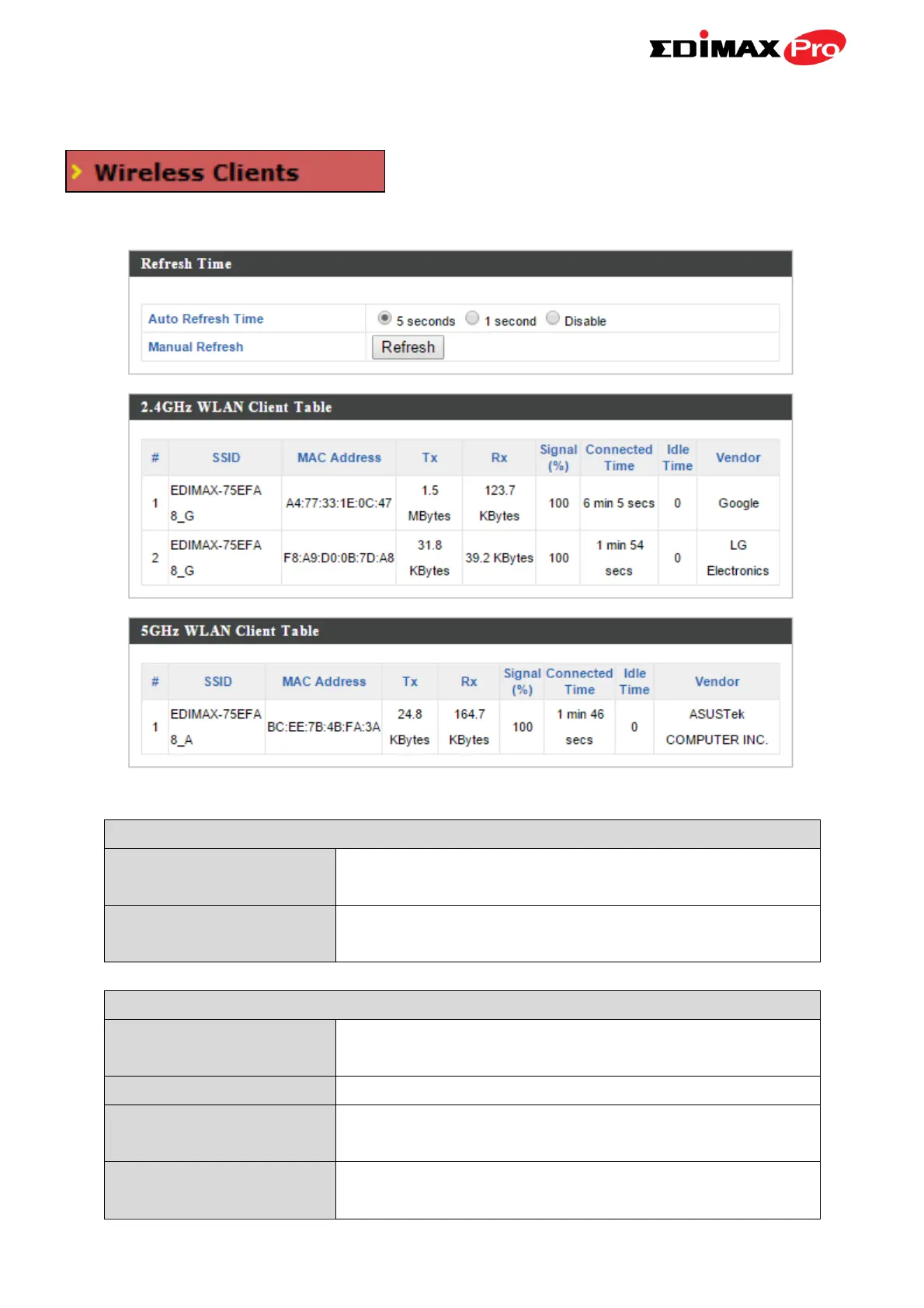Click the 31.8 KBytes Tx value
924x1308 pixels.
(429, 558)
